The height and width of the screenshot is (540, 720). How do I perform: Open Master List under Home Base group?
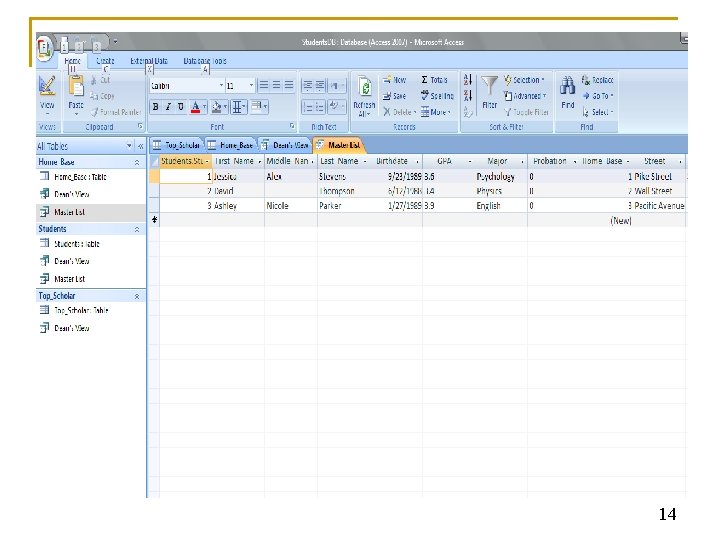pyautogui.click(x=63, y=212)
